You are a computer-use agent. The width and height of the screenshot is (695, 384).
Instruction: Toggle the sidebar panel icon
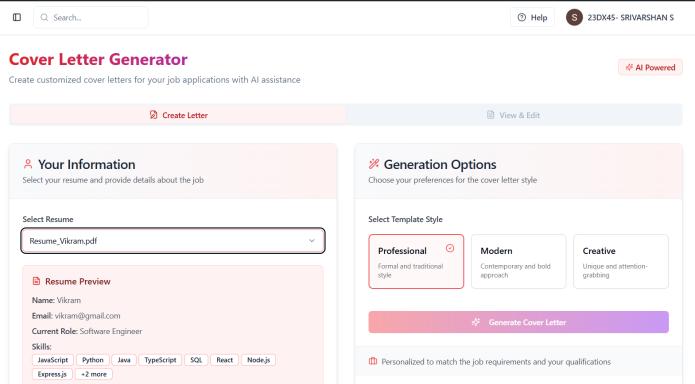pos(17,17)
